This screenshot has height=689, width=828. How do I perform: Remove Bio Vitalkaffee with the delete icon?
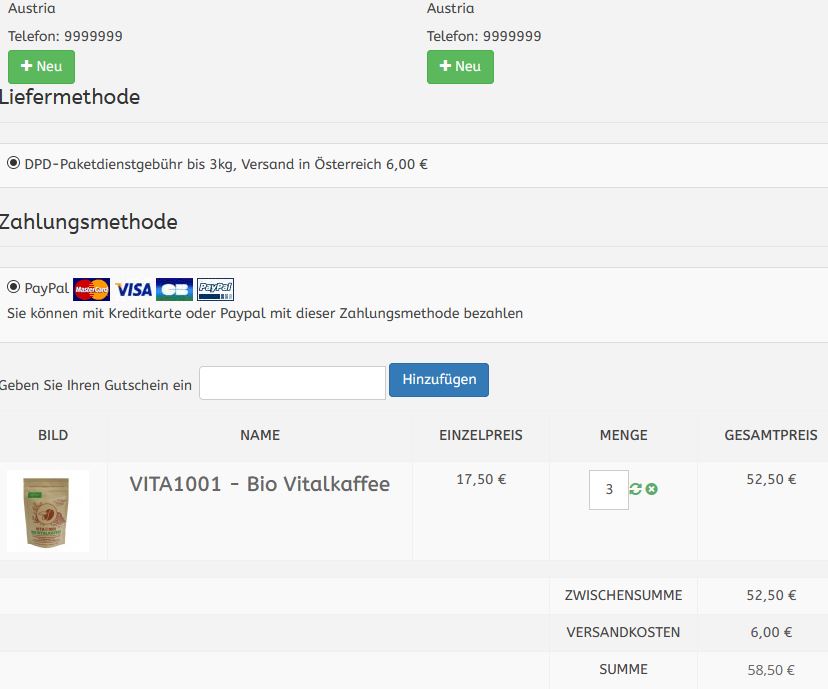coord(652,489)
